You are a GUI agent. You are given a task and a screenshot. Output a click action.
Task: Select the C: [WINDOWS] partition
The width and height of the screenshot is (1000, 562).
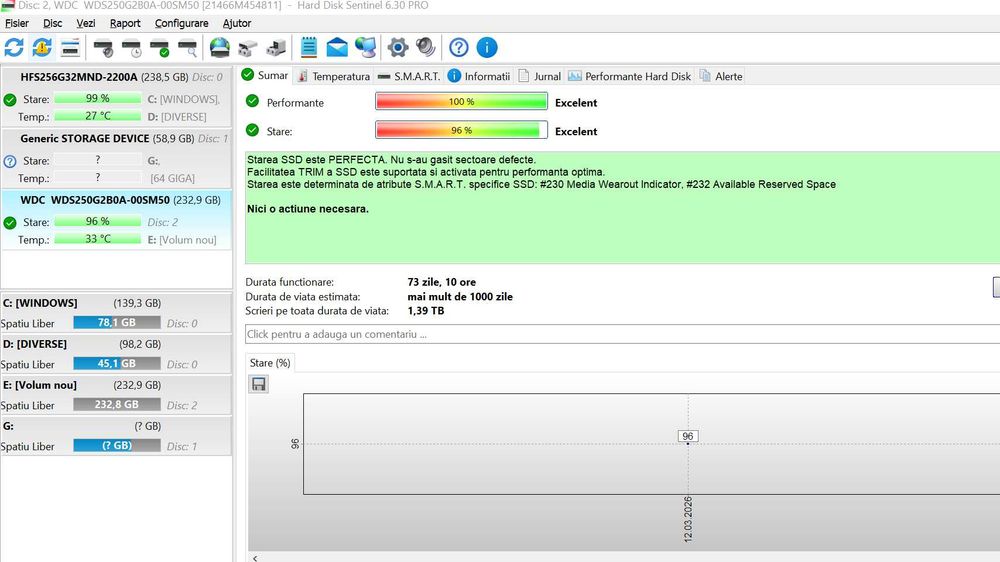point(116,313)
